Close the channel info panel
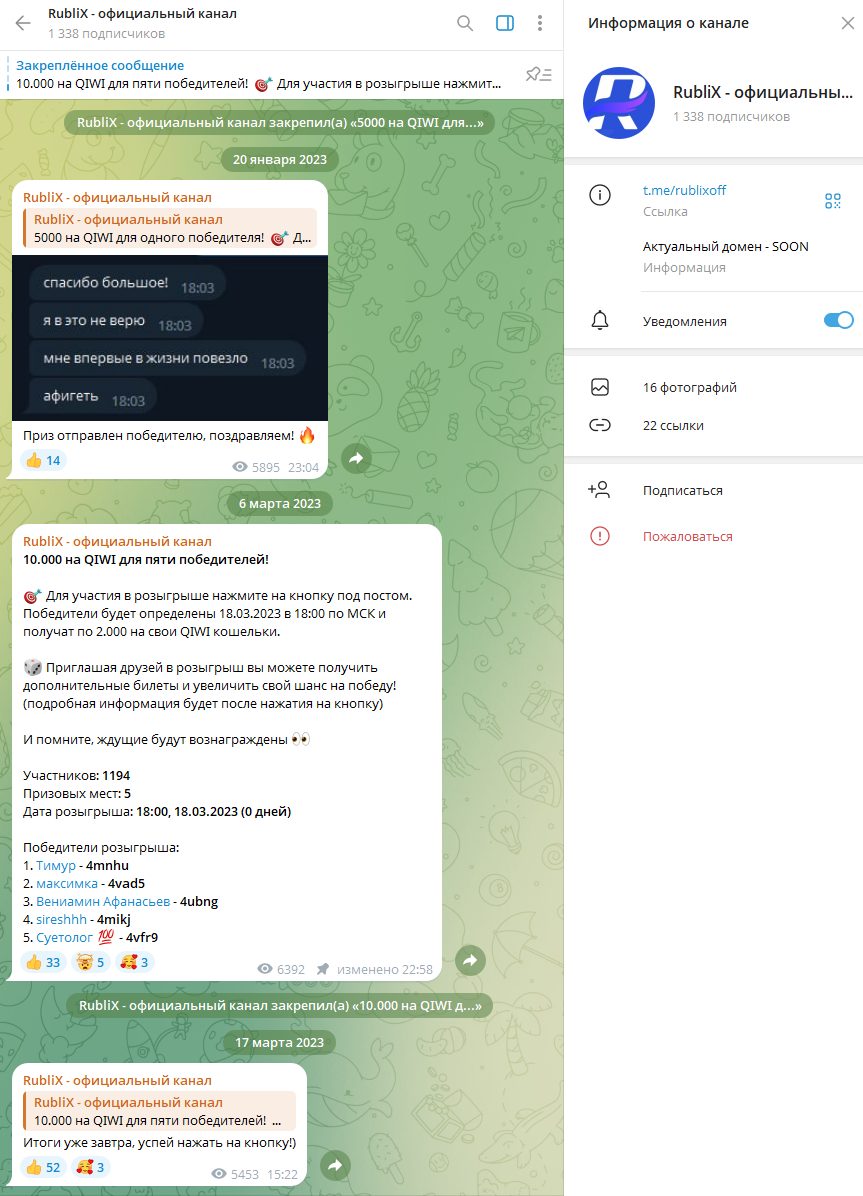This screenshot has height=1196, width=863. tap(847, 23)
